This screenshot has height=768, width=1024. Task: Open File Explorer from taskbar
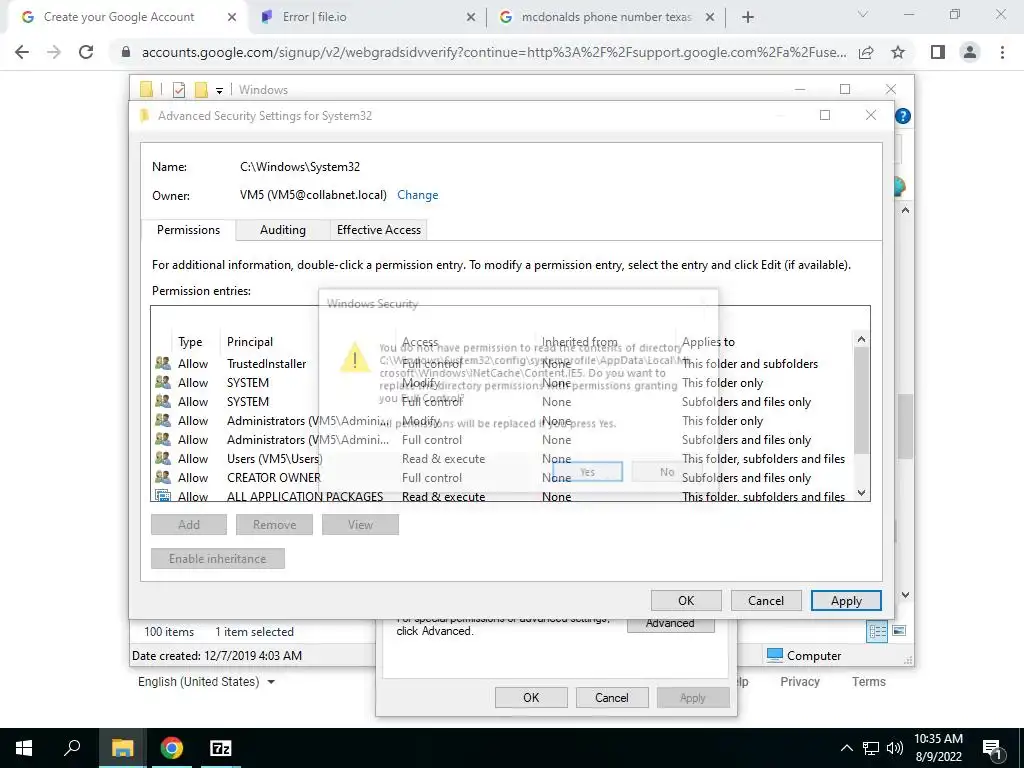pos(122,748)
